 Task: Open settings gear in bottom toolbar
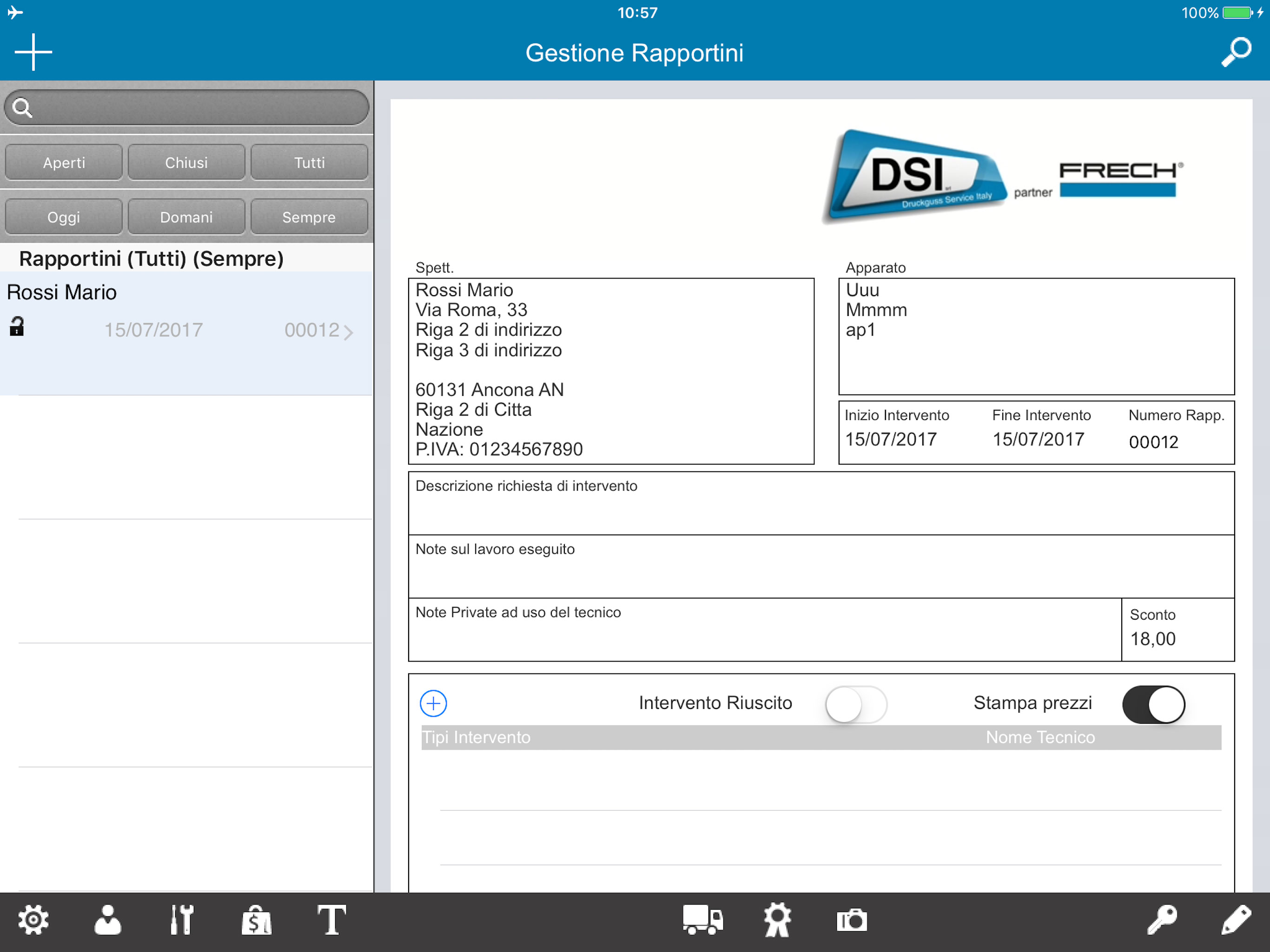(x=33, y=920)
